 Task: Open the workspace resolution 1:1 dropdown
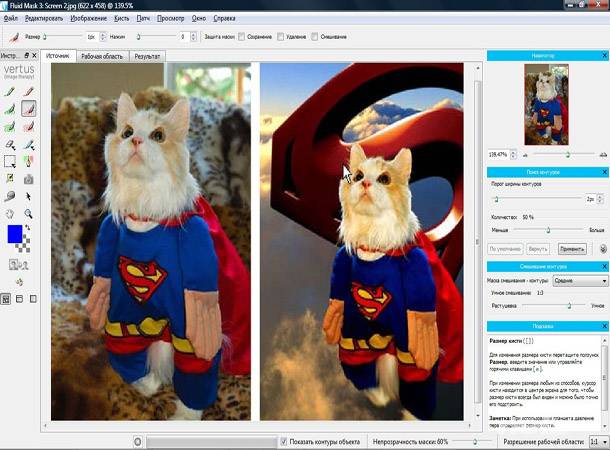(599, 442)
